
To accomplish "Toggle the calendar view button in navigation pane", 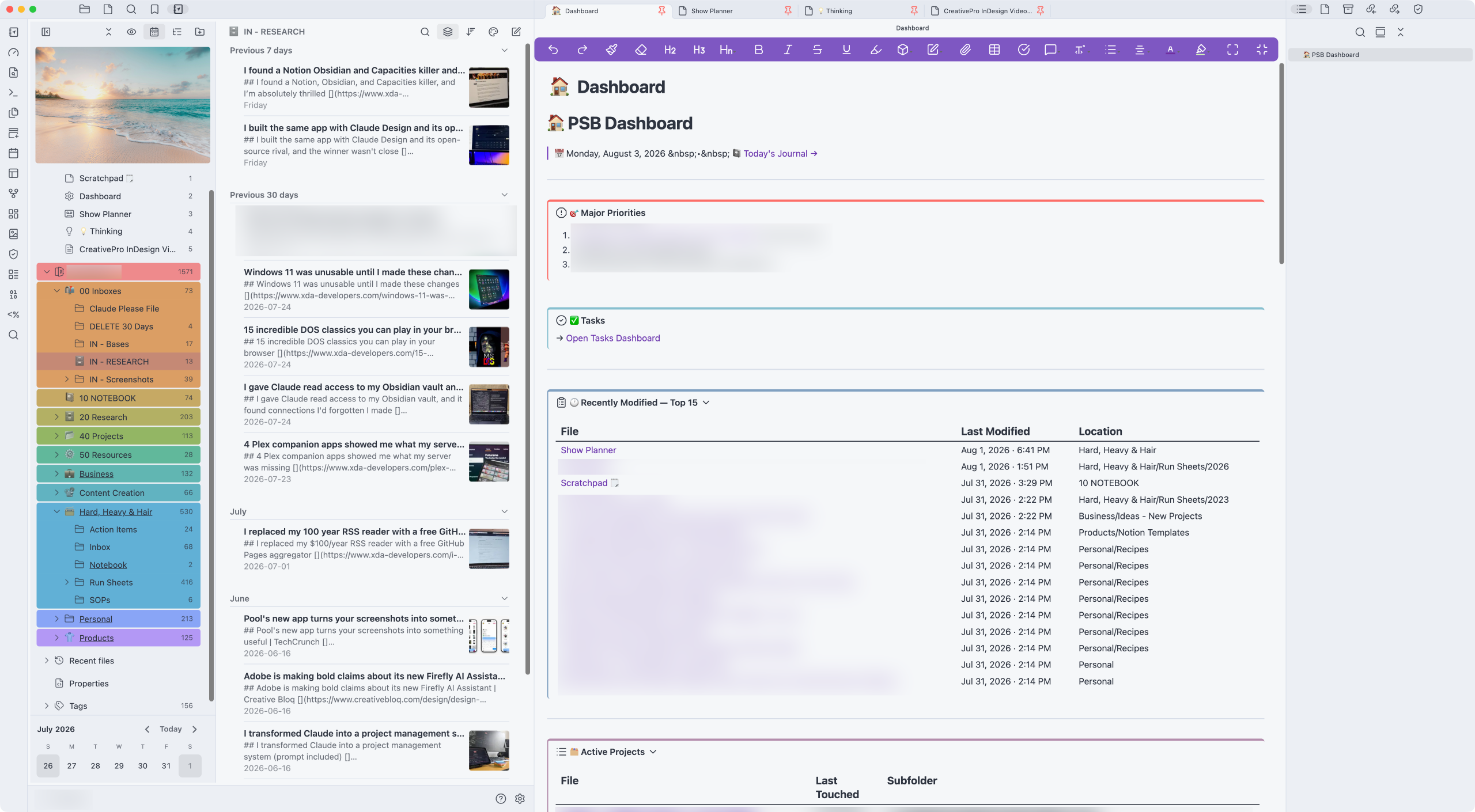I will (x=154, y=32).
